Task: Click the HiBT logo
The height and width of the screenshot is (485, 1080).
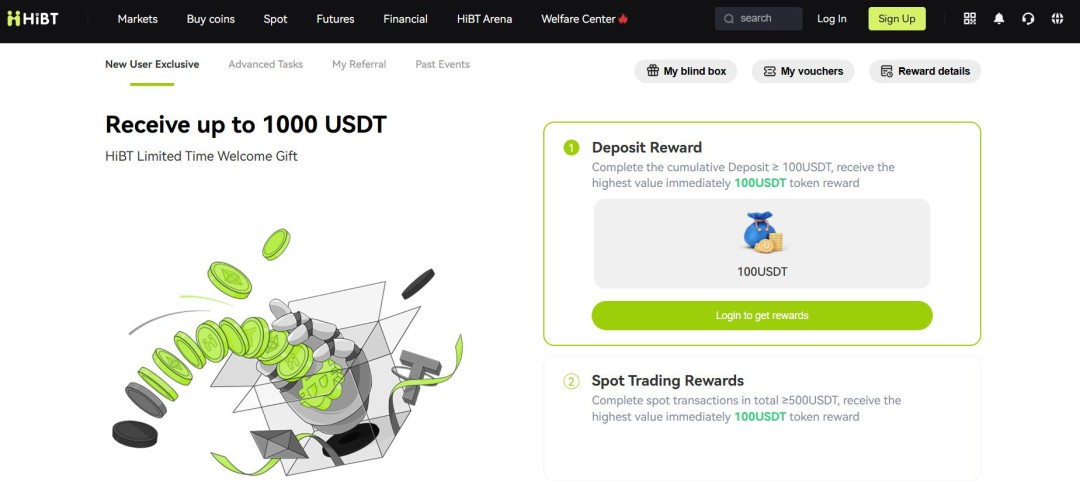Action: [32, 19]
